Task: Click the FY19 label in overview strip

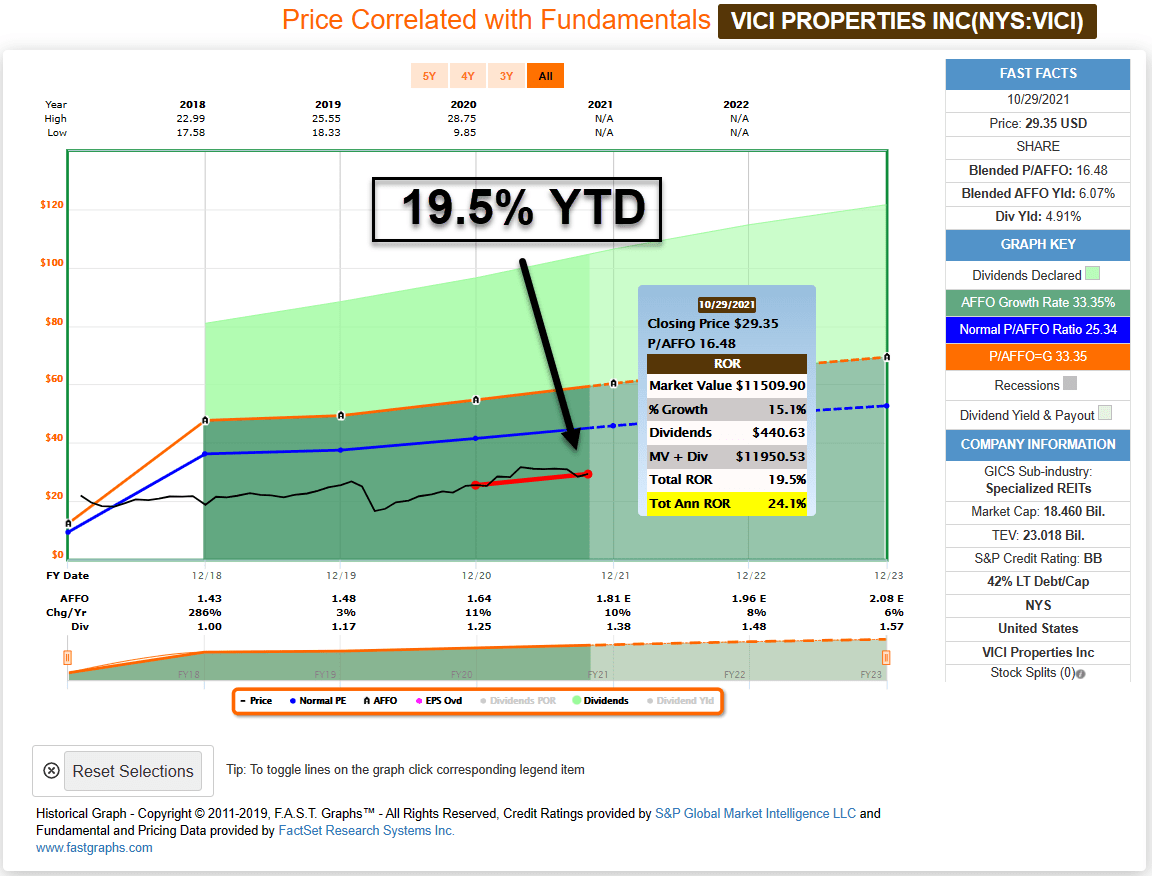Action: (x=325, y=675)
